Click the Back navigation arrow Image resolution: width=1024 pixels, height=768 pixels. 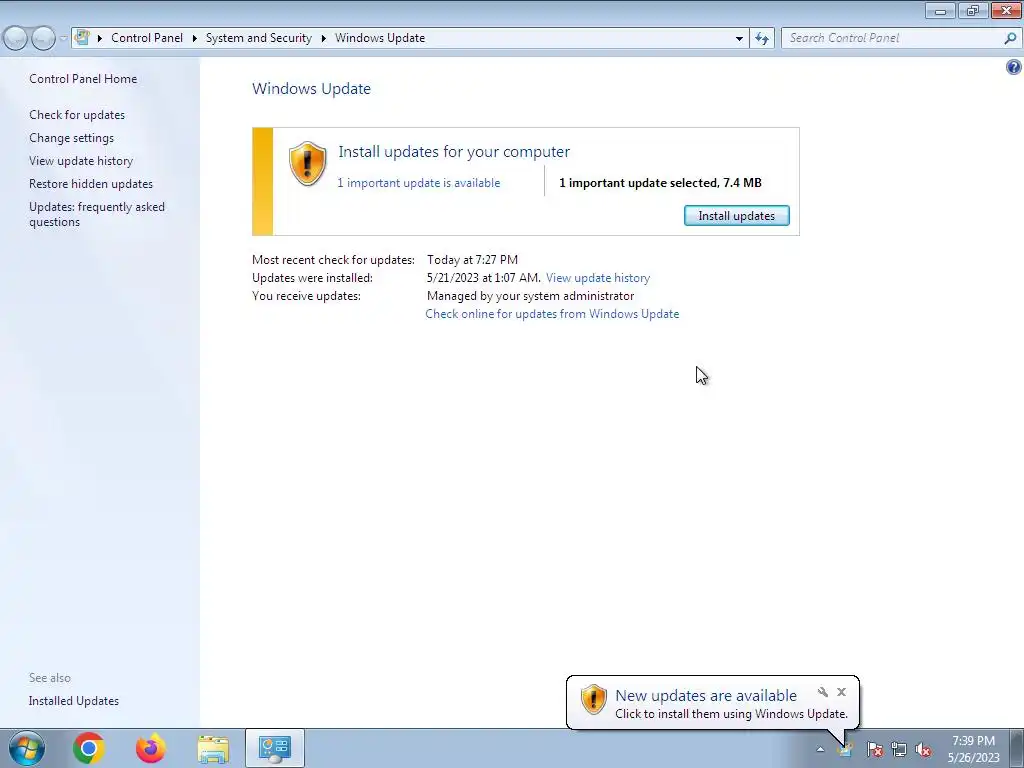[x=16, y=39]
